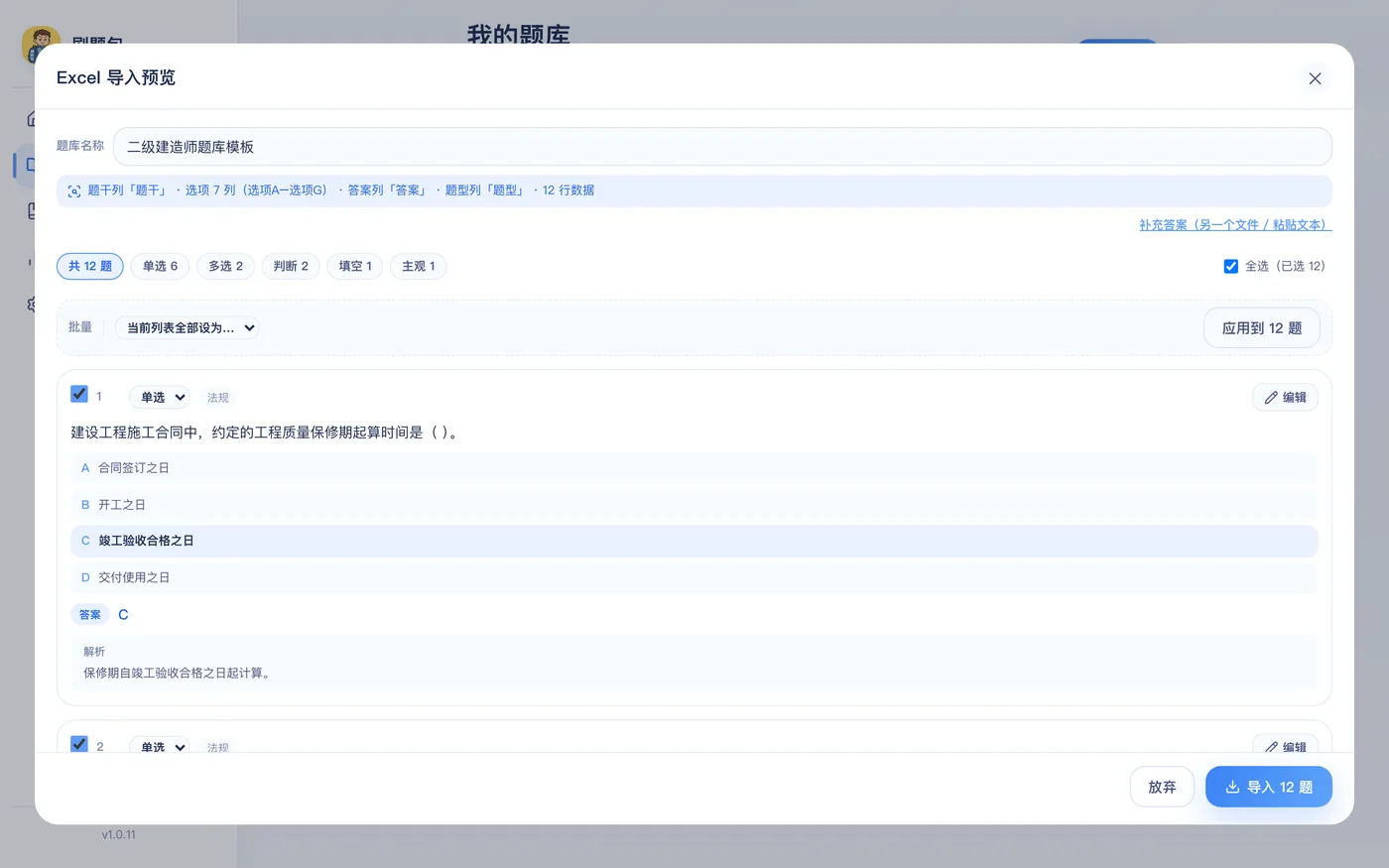Click the home icon in left sidebar
The width and height of the screenshot is (1389, 868).
click(x=32, y=118)
